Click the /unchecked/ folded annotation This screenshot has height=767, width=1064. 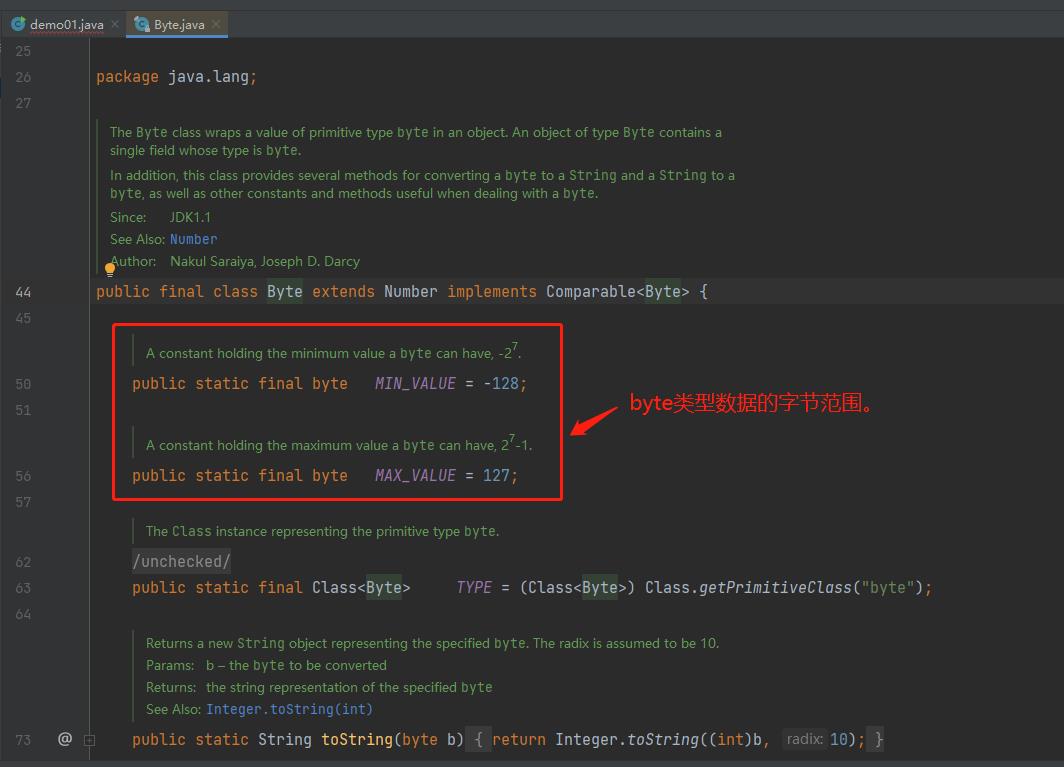coord(182,561)
